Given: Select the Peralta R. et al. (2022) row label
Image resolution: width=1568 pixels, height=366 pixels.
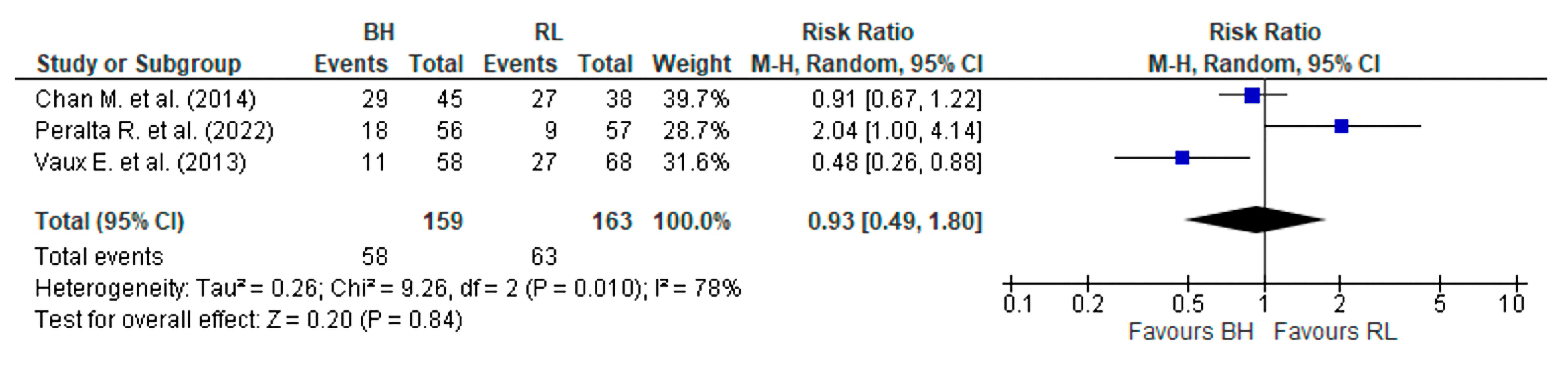Looking at the screenshot, I should (x=154, y=131).
